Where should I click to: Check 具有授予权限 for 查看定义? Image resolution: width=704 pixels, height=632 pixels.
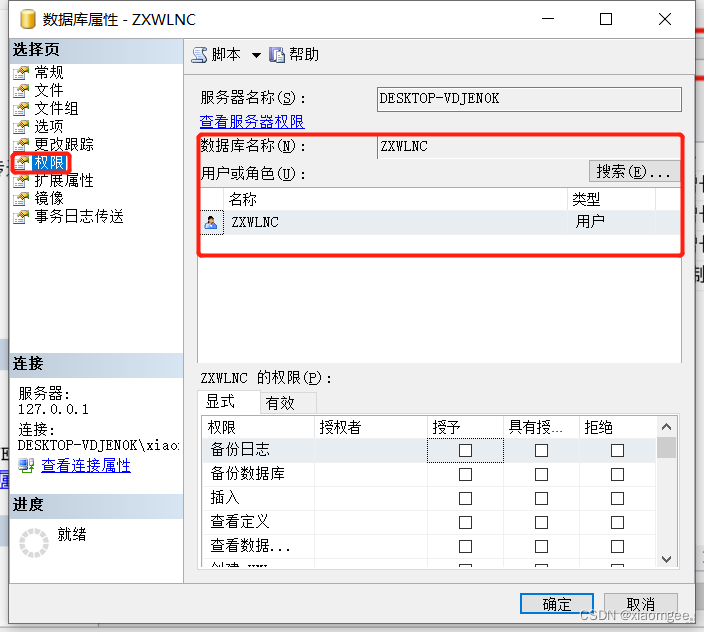pyautogui.click(x=541, y=522)
